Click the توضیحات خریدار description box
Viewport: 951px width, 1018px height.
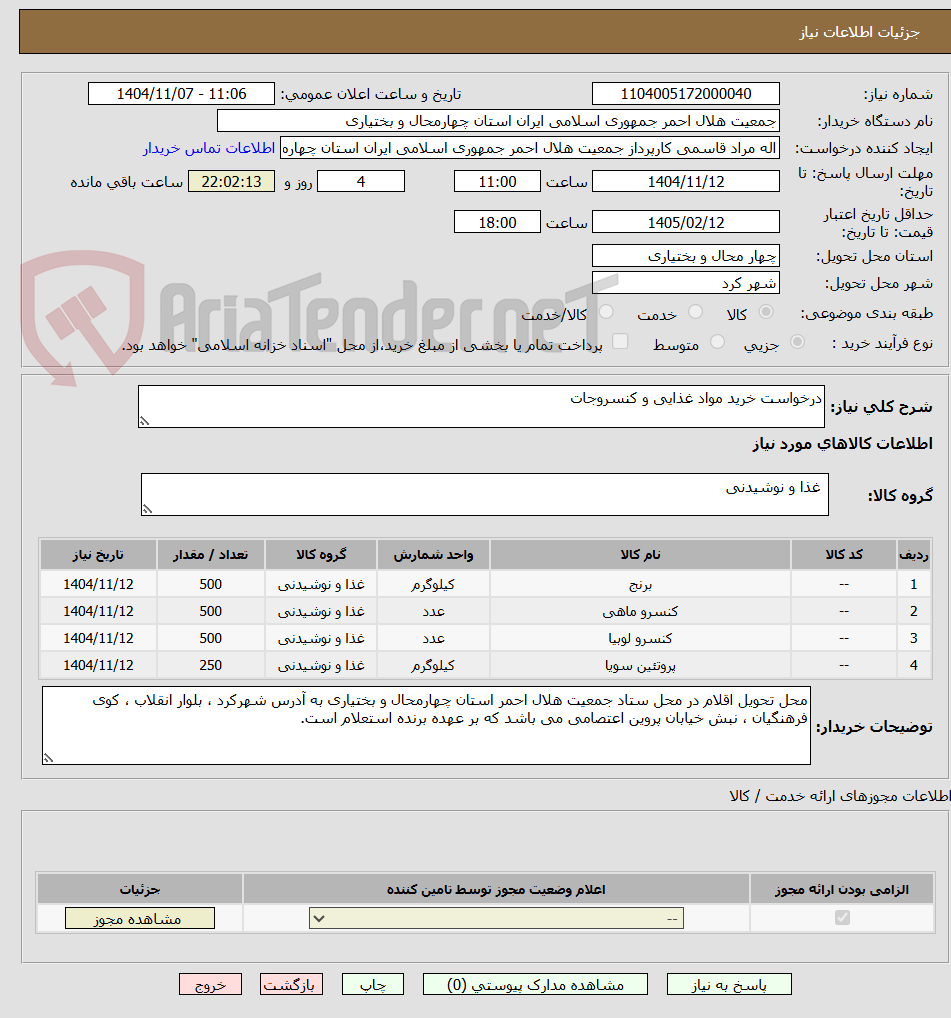426,725
